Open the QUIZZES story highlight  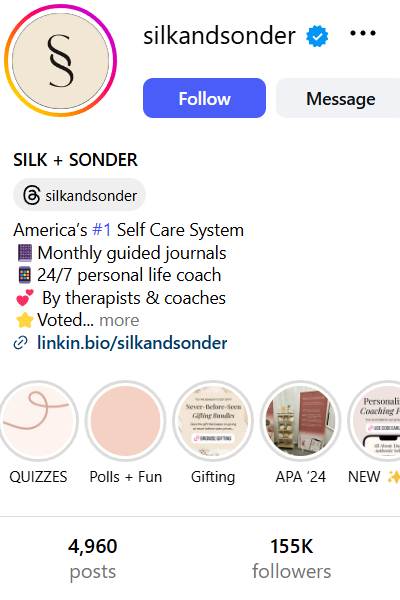38,421
